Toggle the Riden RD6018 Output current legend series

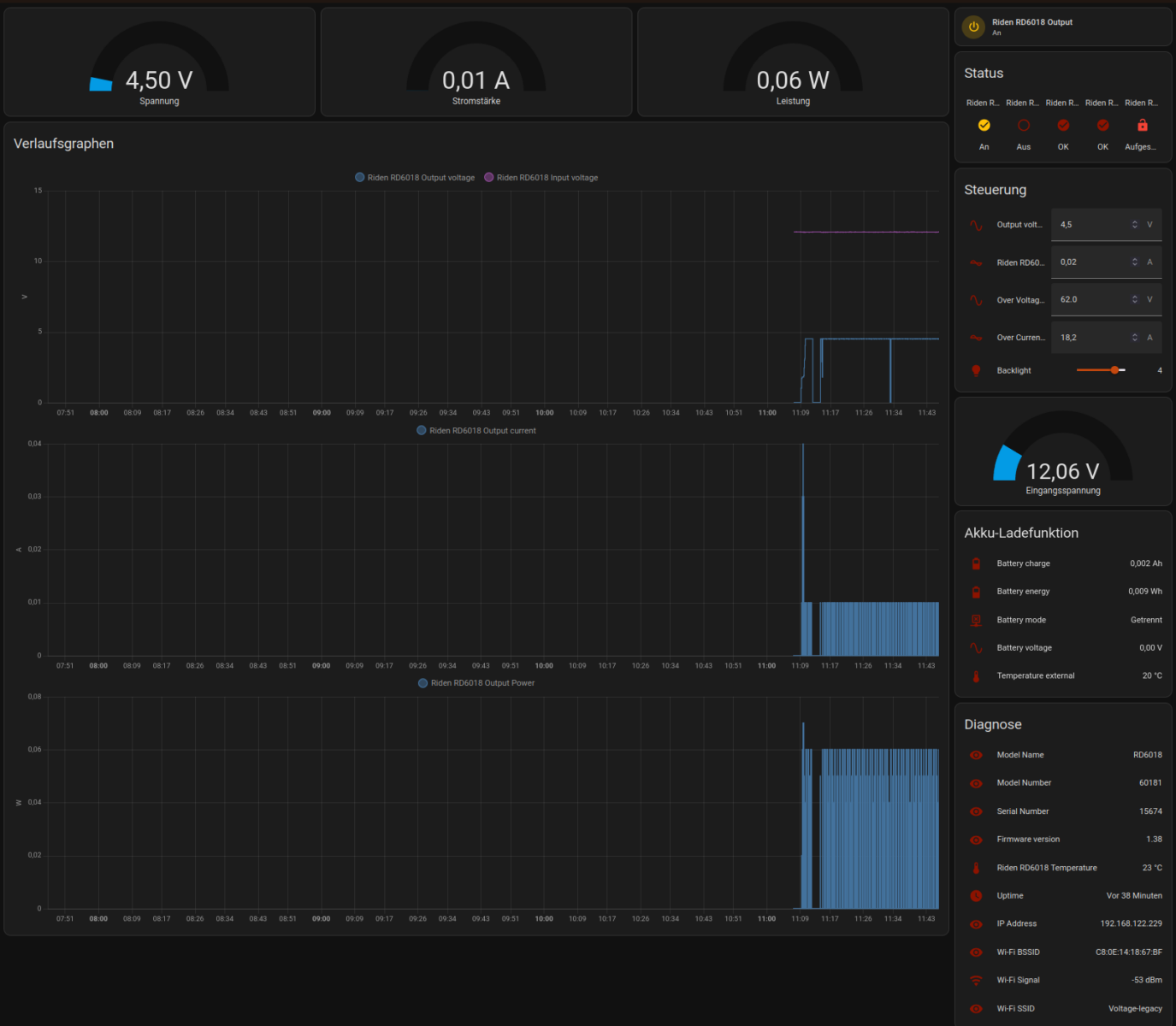coord(476,431)
